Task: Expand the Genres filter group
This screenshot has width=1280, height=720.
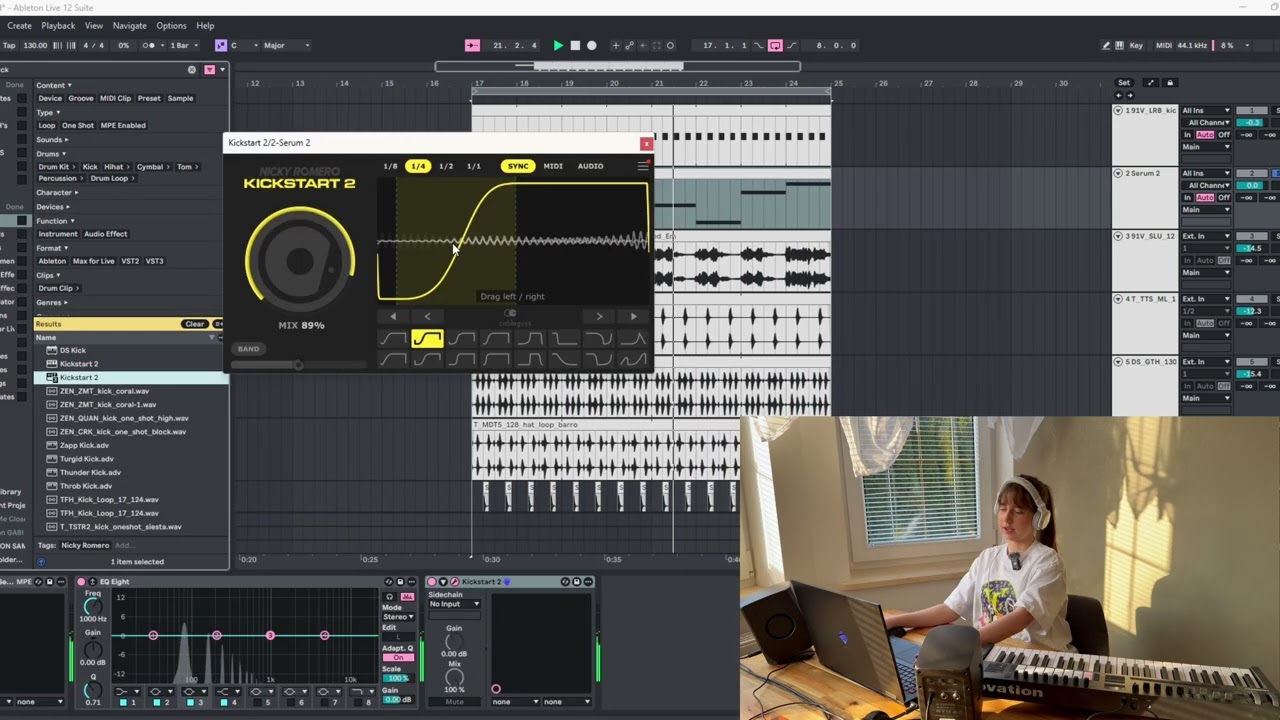Action: click(52, 302)
